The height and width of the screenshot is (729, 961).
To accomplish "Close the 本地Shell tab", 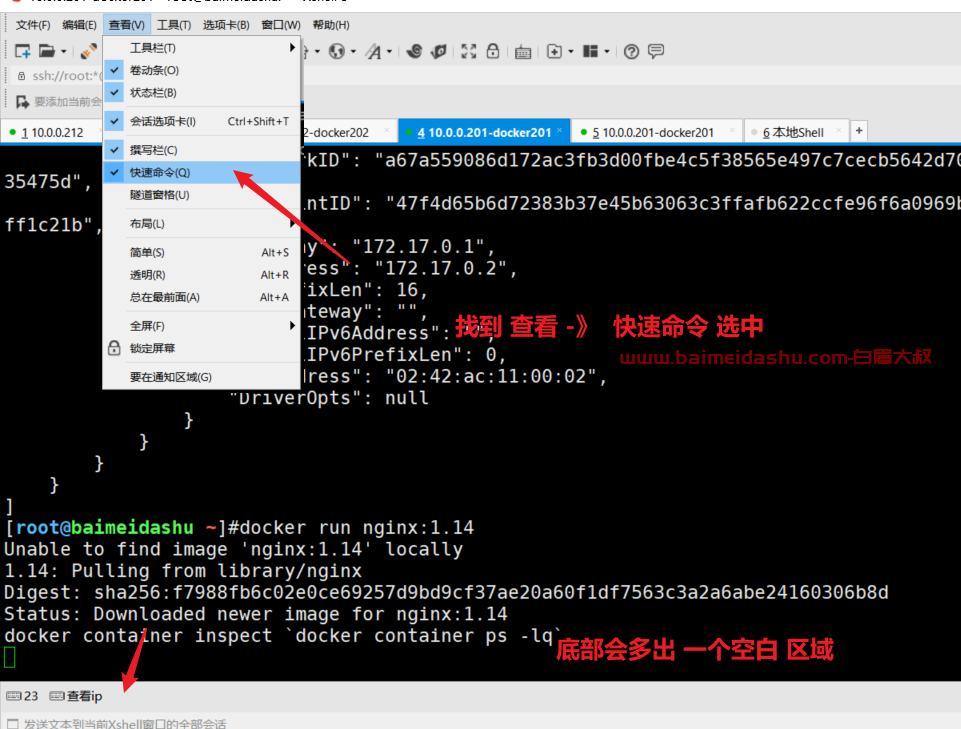I will tap(839, 131).
